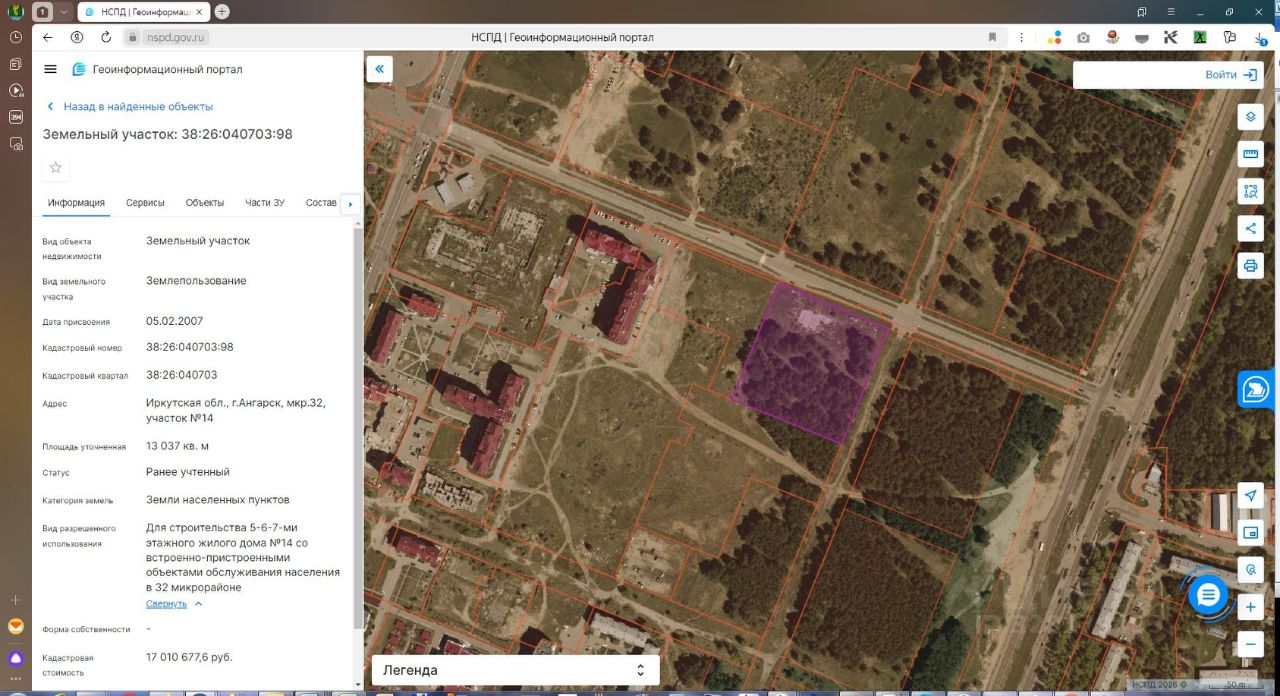Switch to the Объекты tab
This screenshot has width=1280, height=696.
[x=205, y=203]
